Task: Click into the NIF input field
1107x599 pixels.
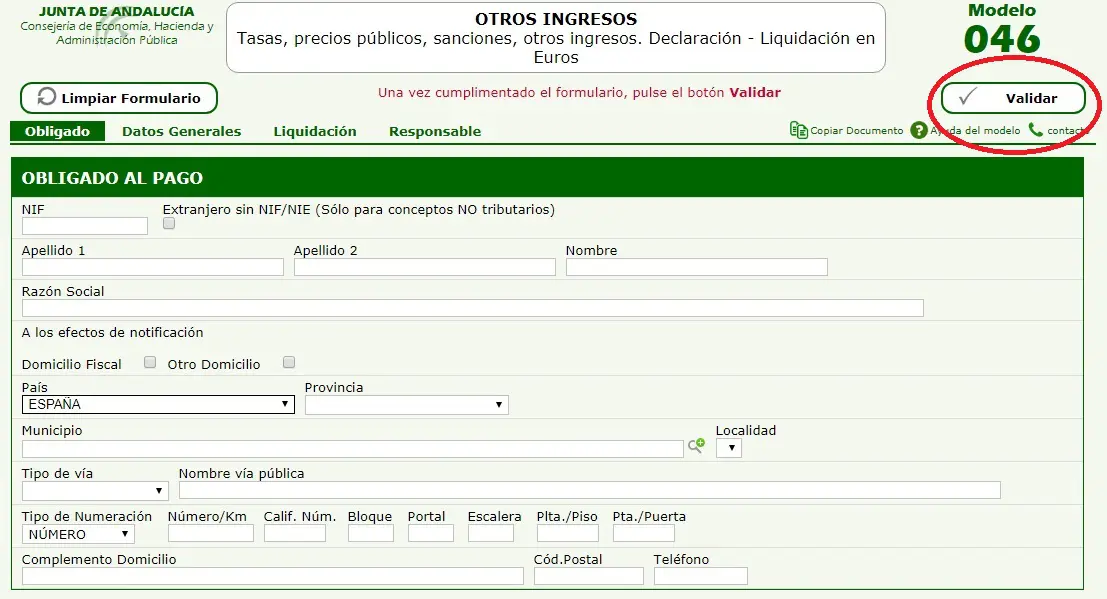Action: coord(85,226)
